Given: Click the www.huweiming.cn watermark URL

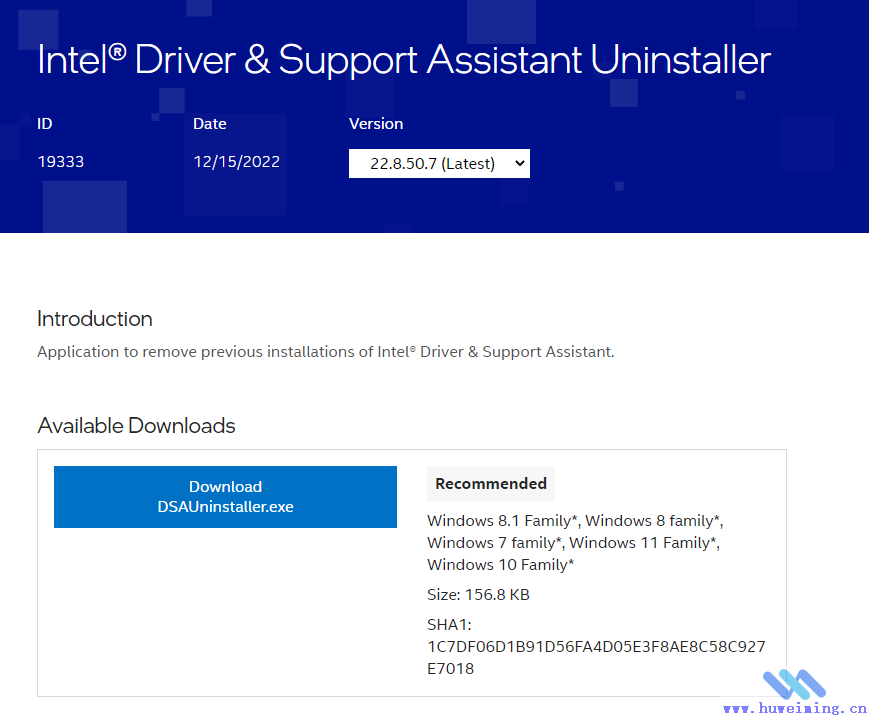Looking at the screenshot, I should (x=794, y=708).
